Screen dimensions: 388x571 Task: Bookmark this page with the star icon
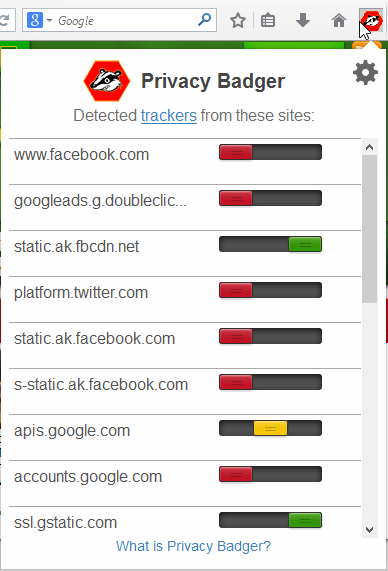pyautogui.click(x=238, y=20)
